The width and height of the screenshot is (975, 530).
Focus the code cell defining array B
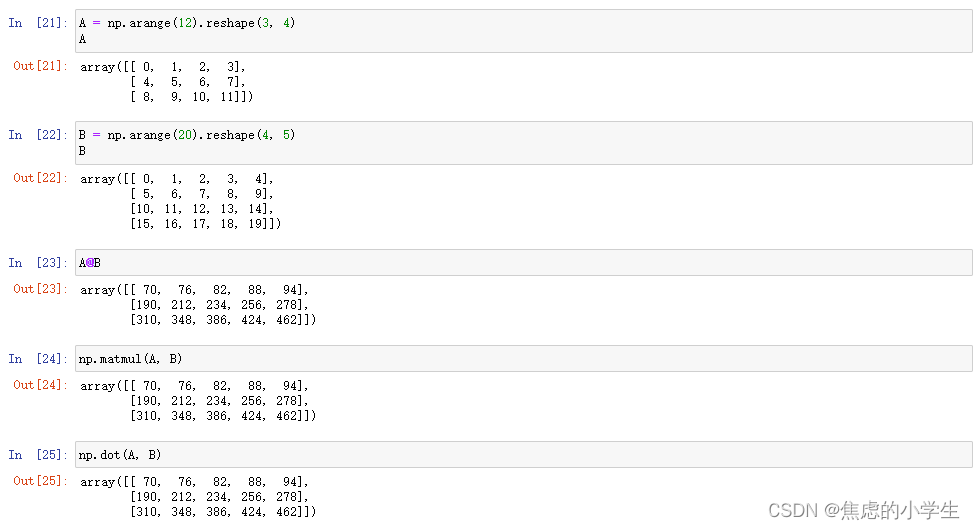522,143
